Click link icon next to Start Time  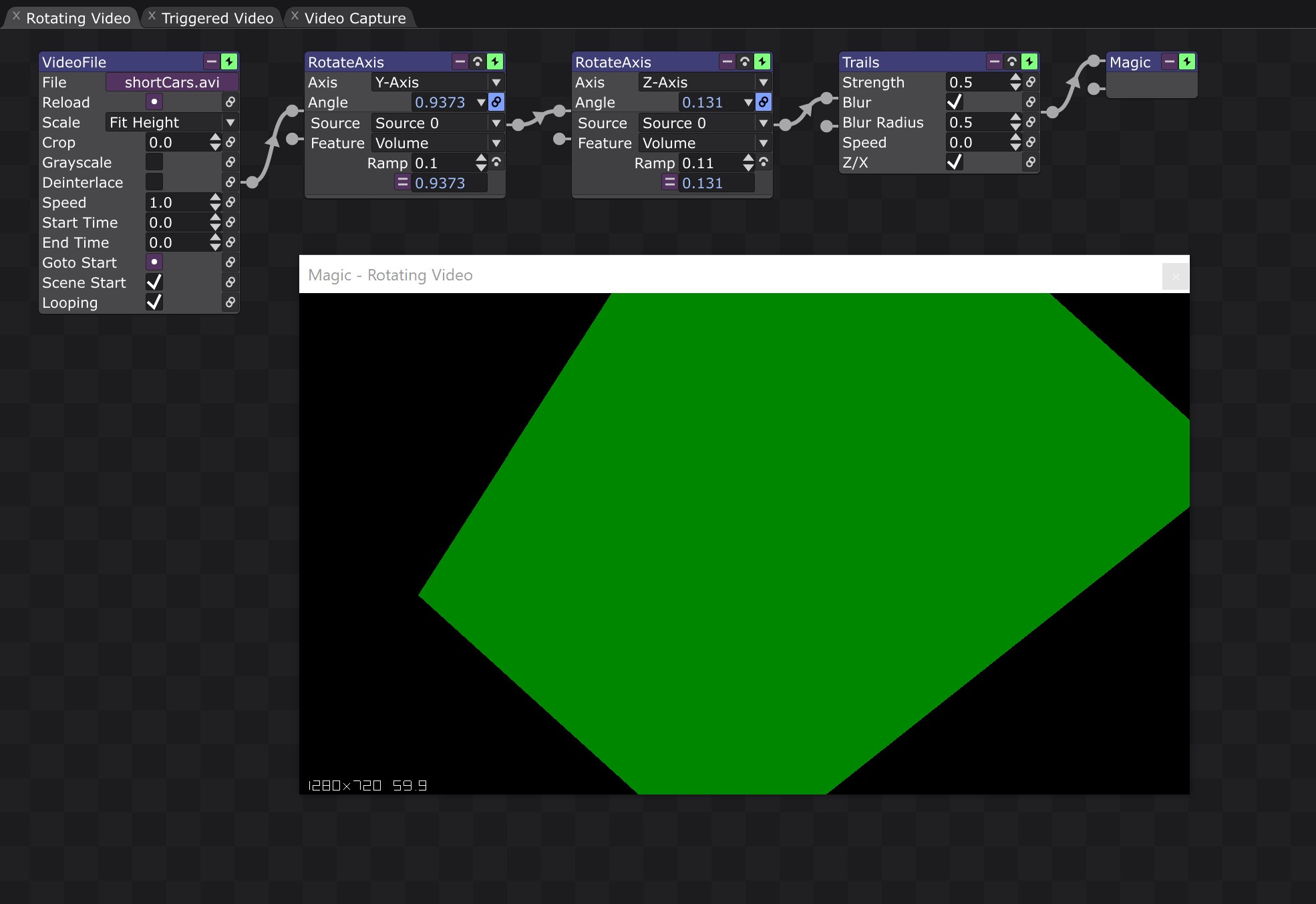[x=230, y=222]
